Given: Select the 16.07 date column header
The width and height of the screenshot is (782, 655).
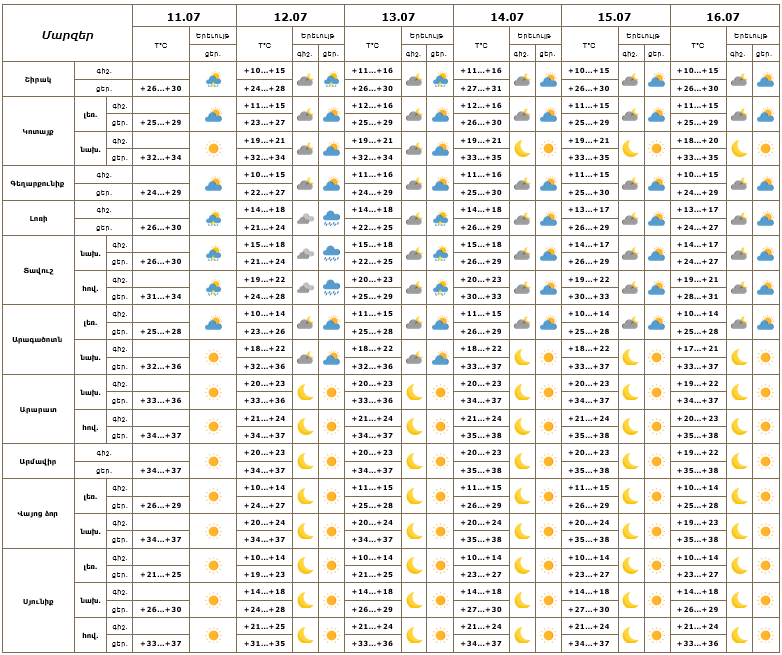Looking at the screenshot, I should click(723, 16).
